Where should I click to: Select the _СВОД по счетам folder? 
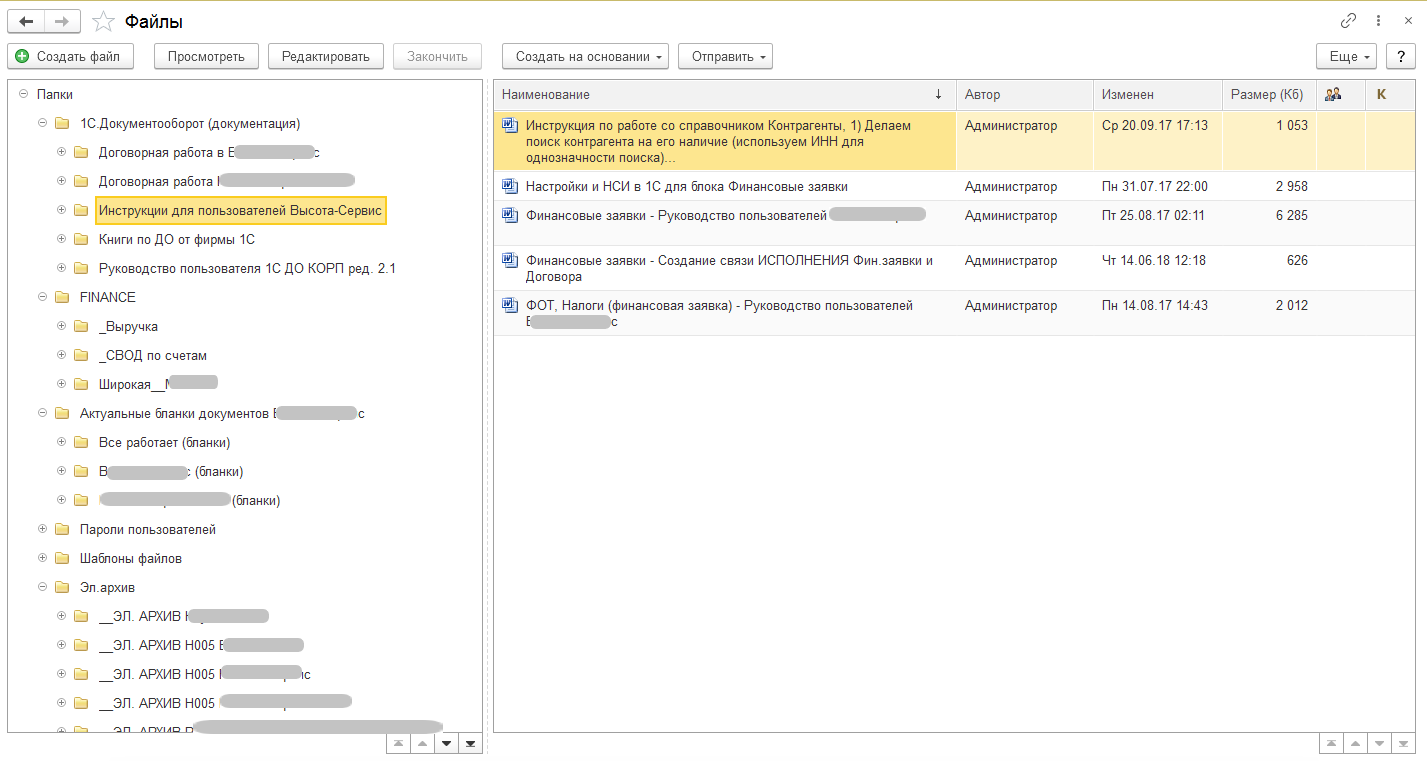(153, 356)
